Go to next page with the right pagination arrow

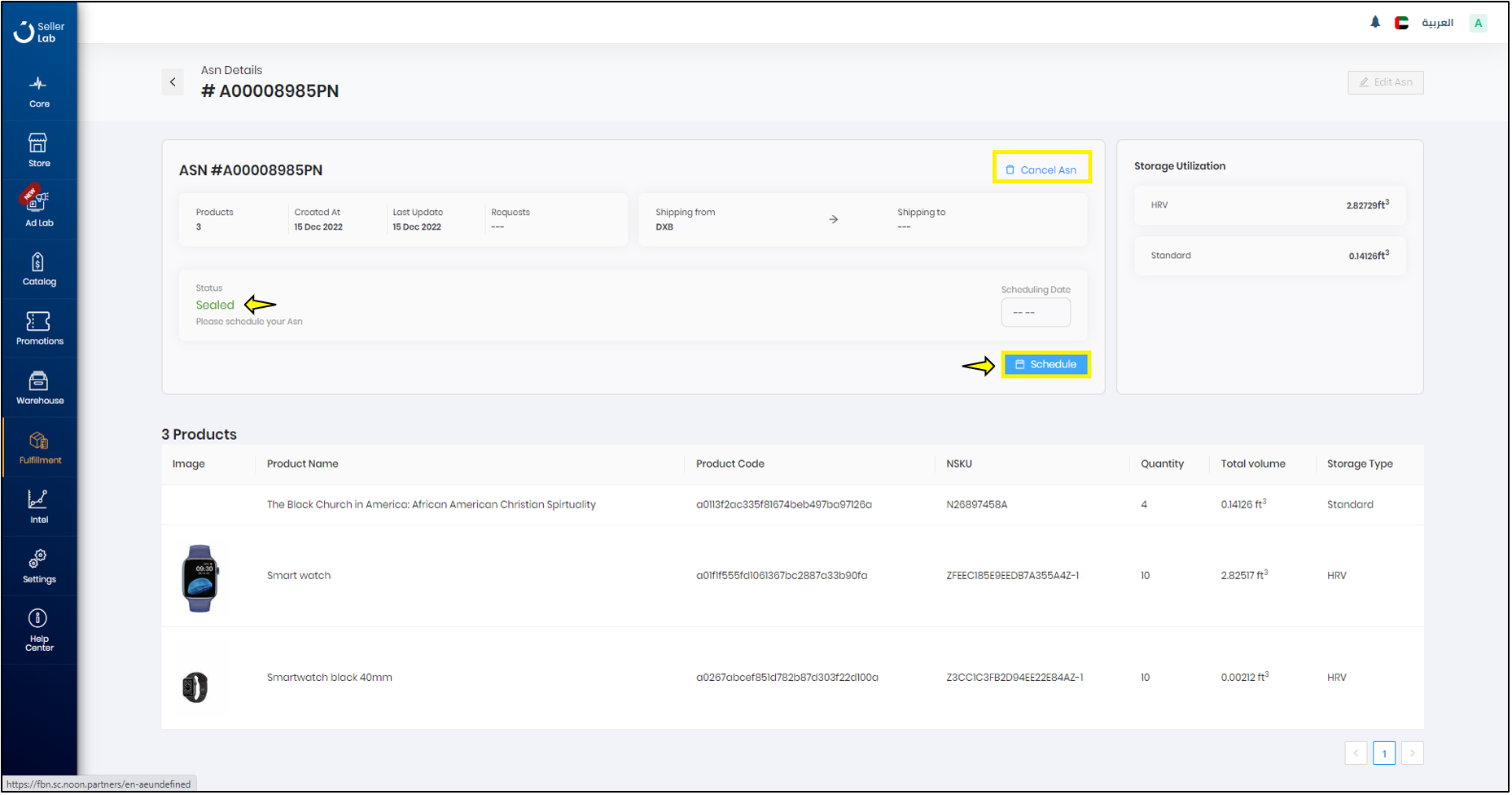click(x=1412, y=753)
